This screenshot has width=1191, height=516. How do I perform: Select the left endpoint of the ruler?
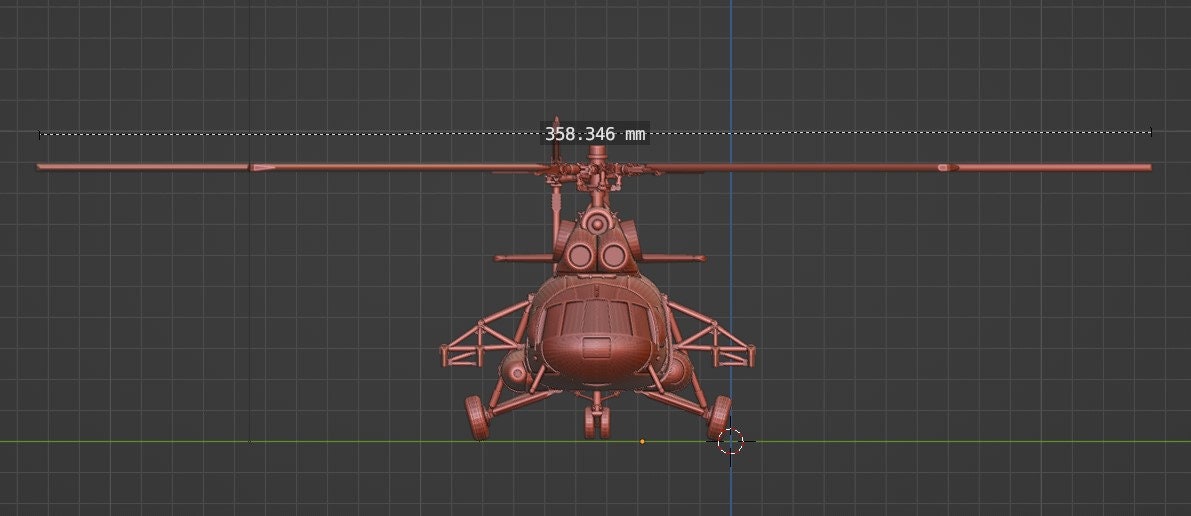39,133
